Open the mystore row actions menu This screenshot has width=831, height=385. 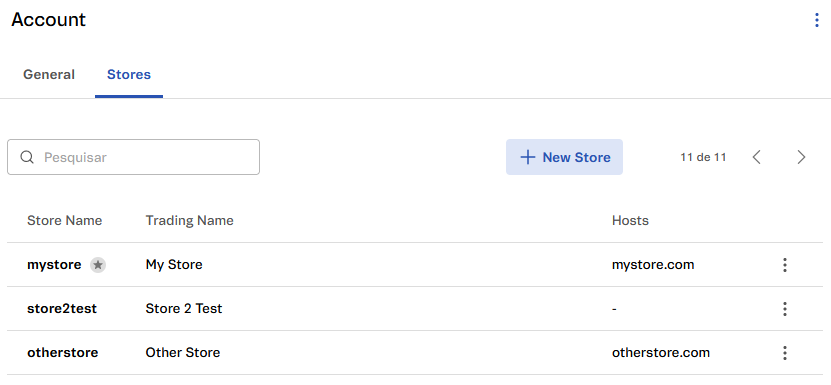[785, 265]
